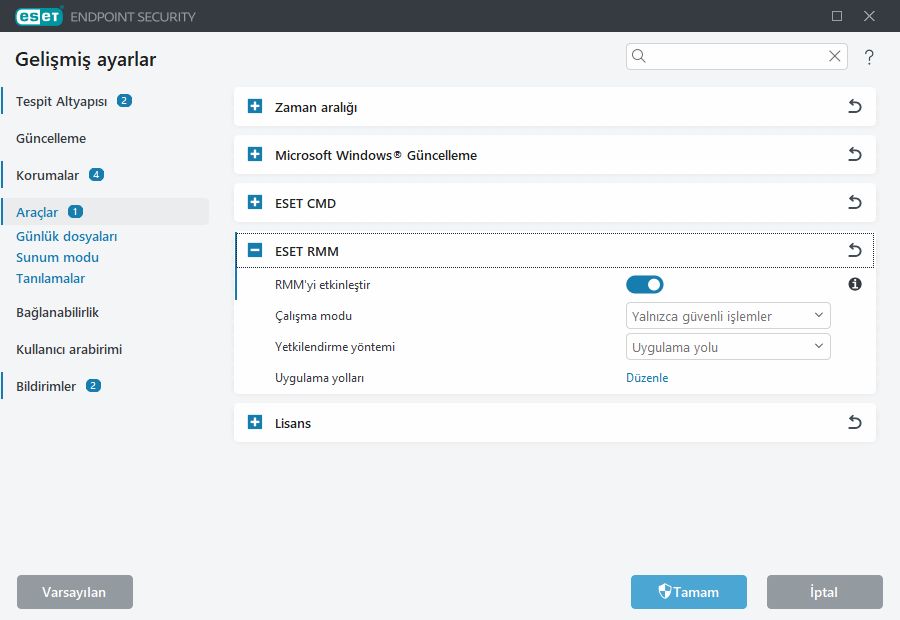
Task: Click inside the search input field
Action: 730,56
